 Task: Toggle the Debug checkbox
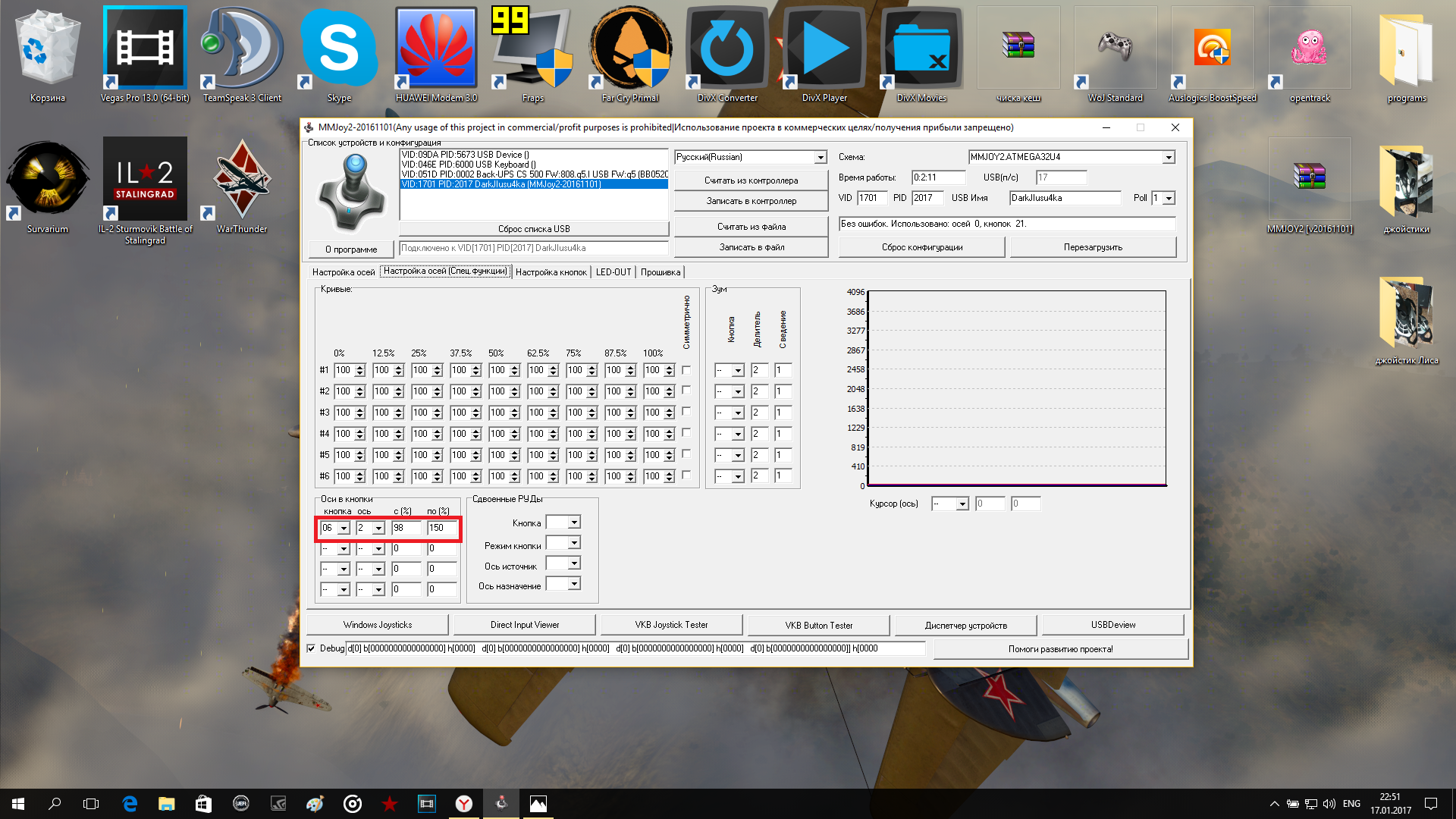311,648
